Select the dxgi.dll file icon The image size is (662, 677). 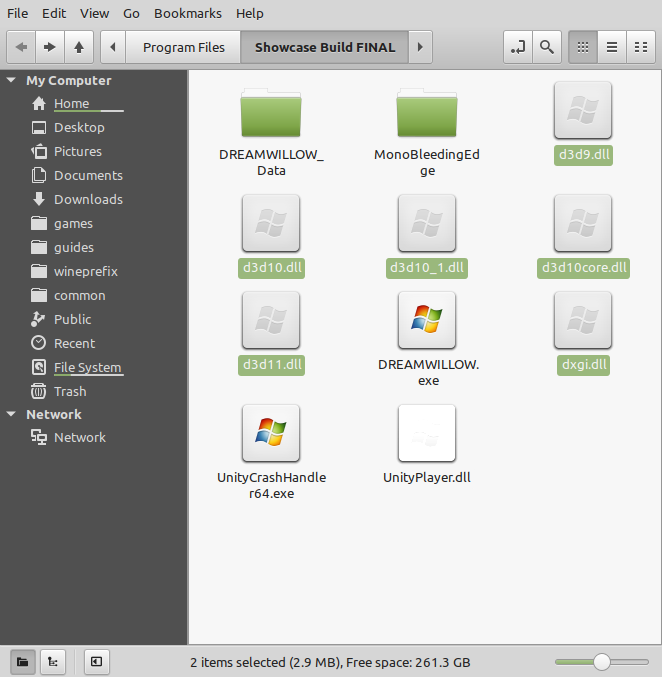click(x=583, y=320)
